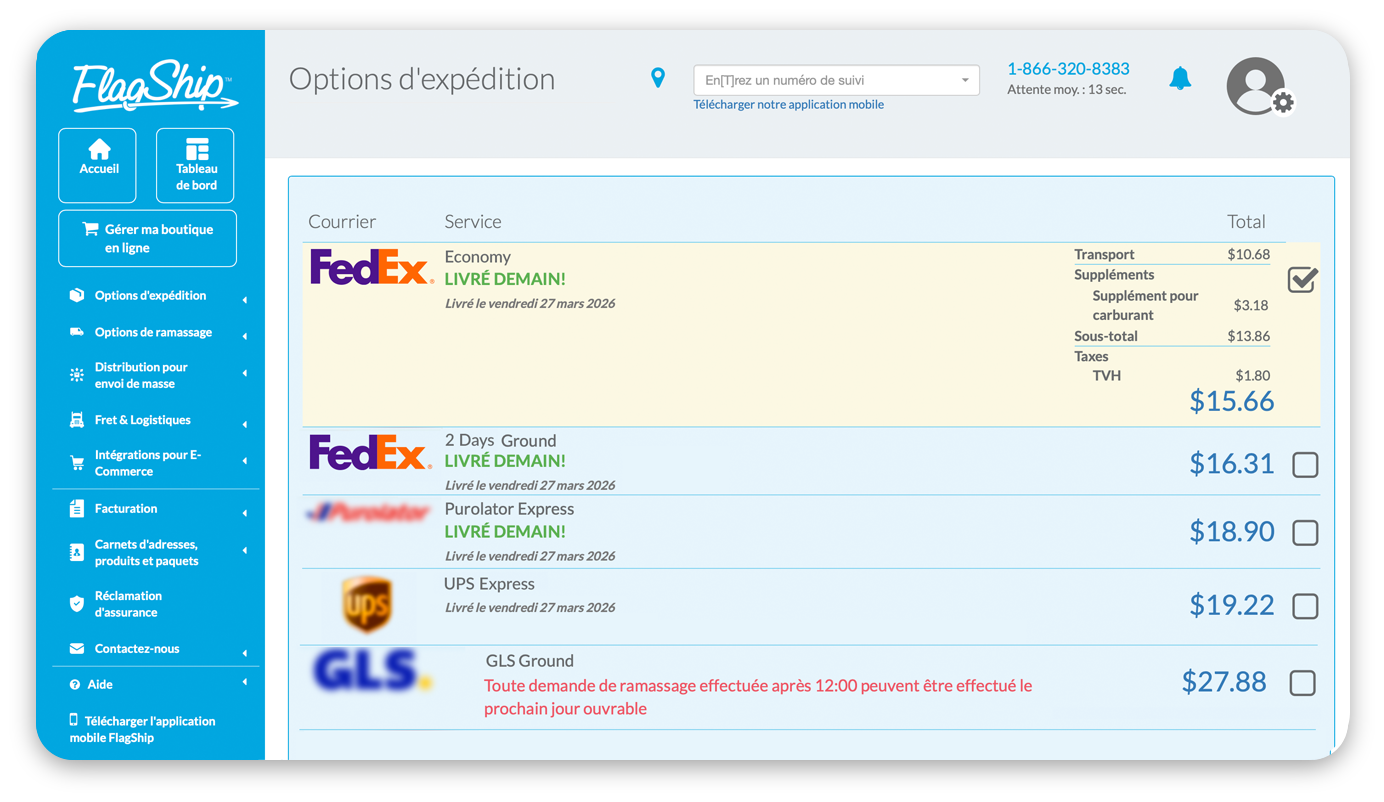Click the $15.66 FedEx Economy total
Screen dimensions: 1384x802
[x=1232, y=401]
